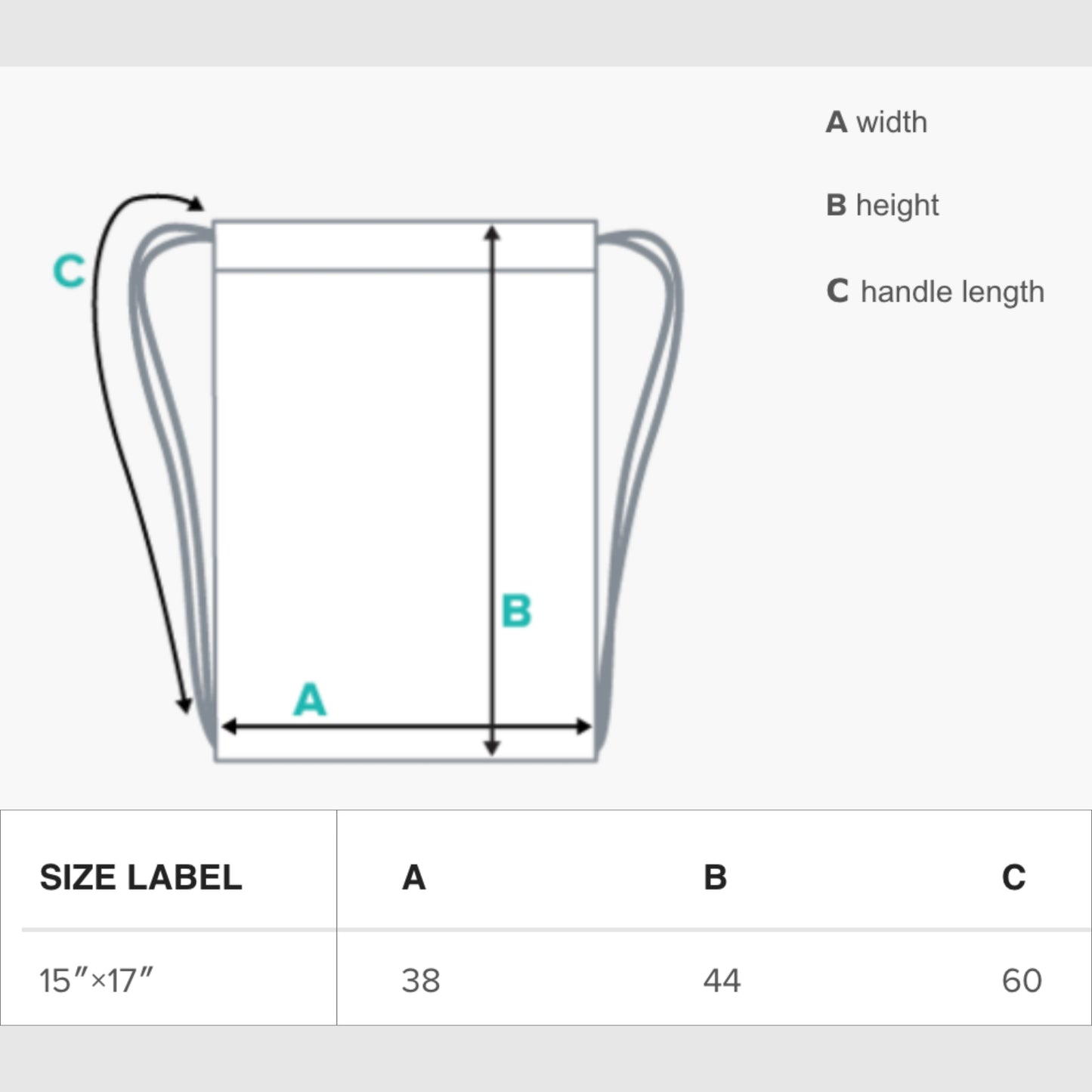Select the "A width" legend entry

pyautogui.click(x=876, y=122)
